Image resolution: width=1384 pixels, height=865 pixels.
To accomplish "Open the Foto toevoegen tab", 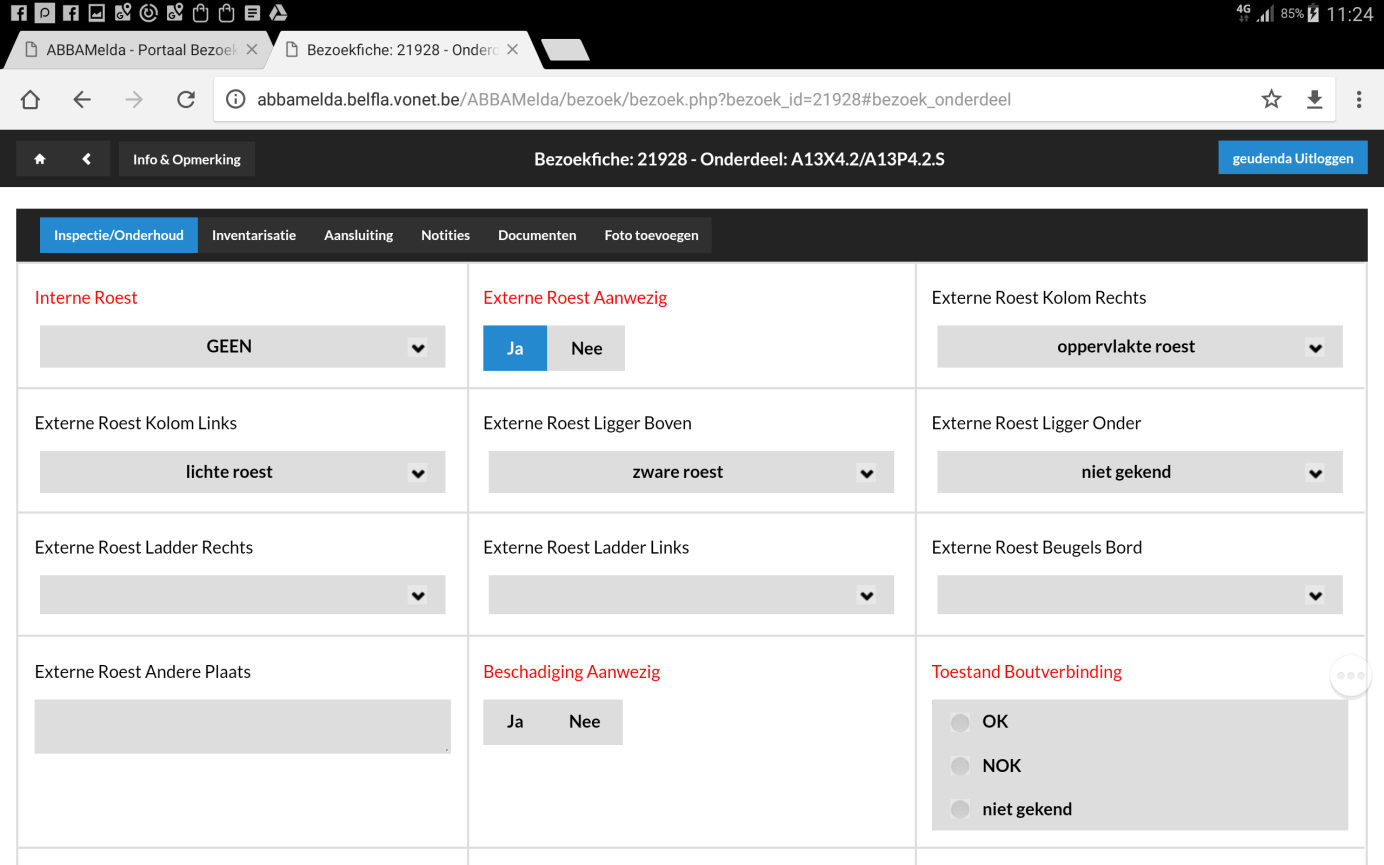I will point(651,235).
